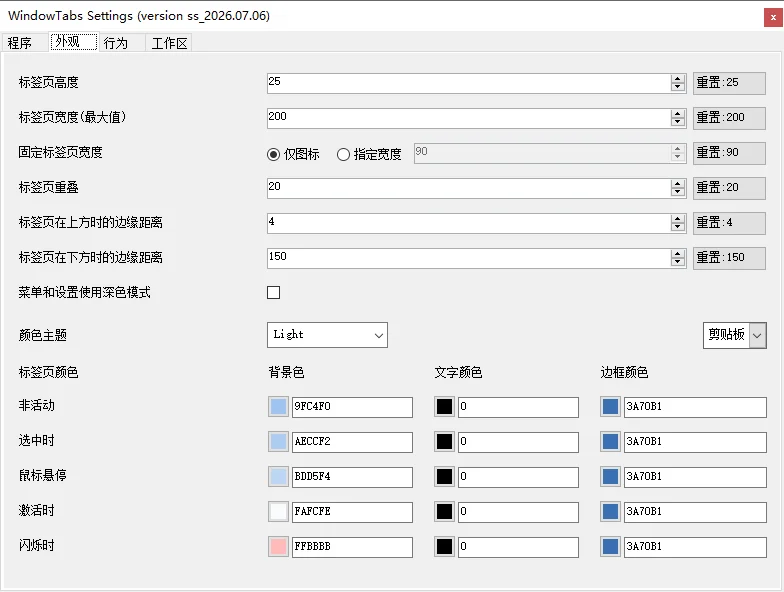The image size is (784, 592).
Task: Select the 仅图标 radio option
Action: (x=294, y=154)
